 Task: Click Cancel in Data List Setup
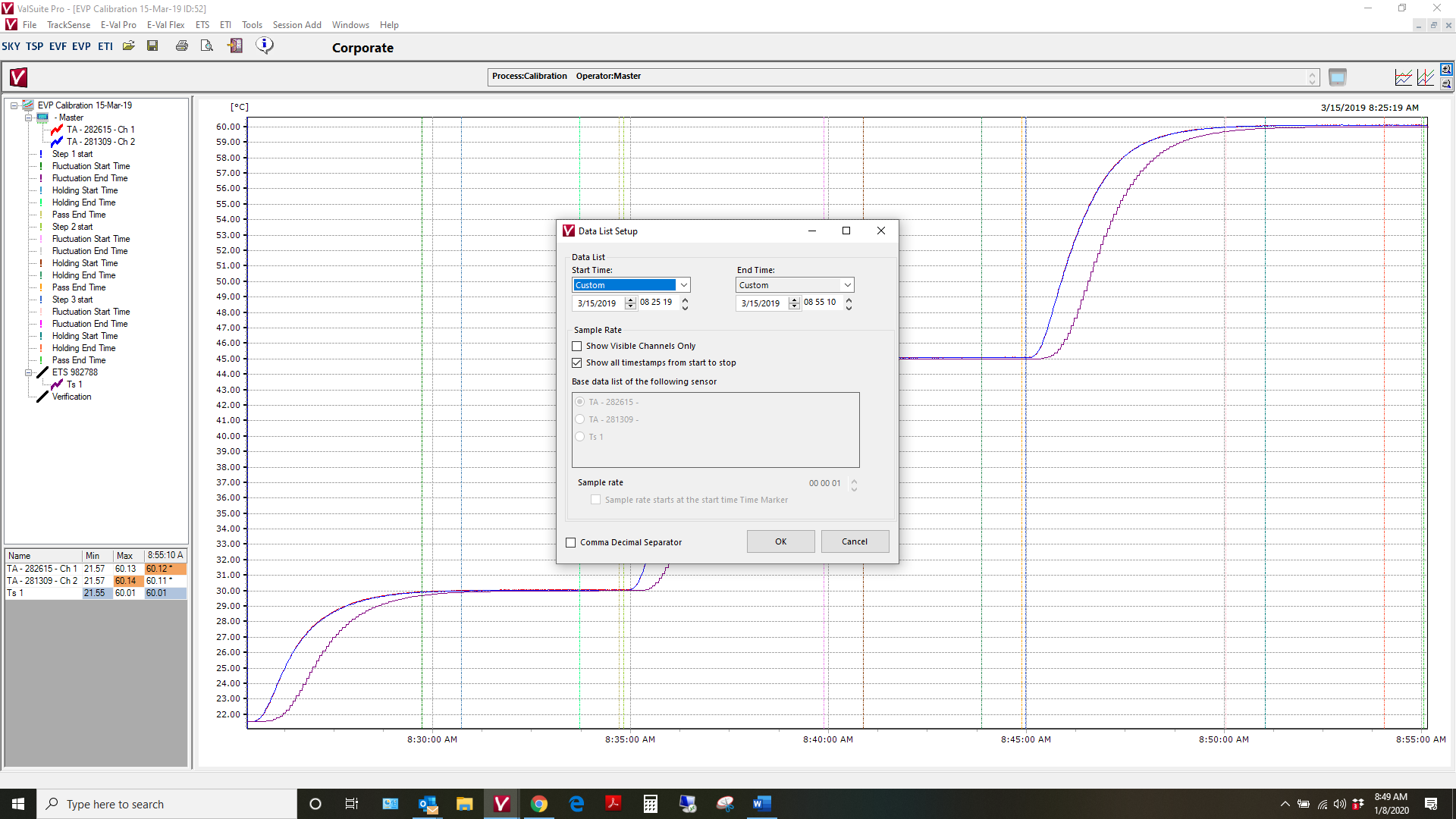tap(855, 541)
